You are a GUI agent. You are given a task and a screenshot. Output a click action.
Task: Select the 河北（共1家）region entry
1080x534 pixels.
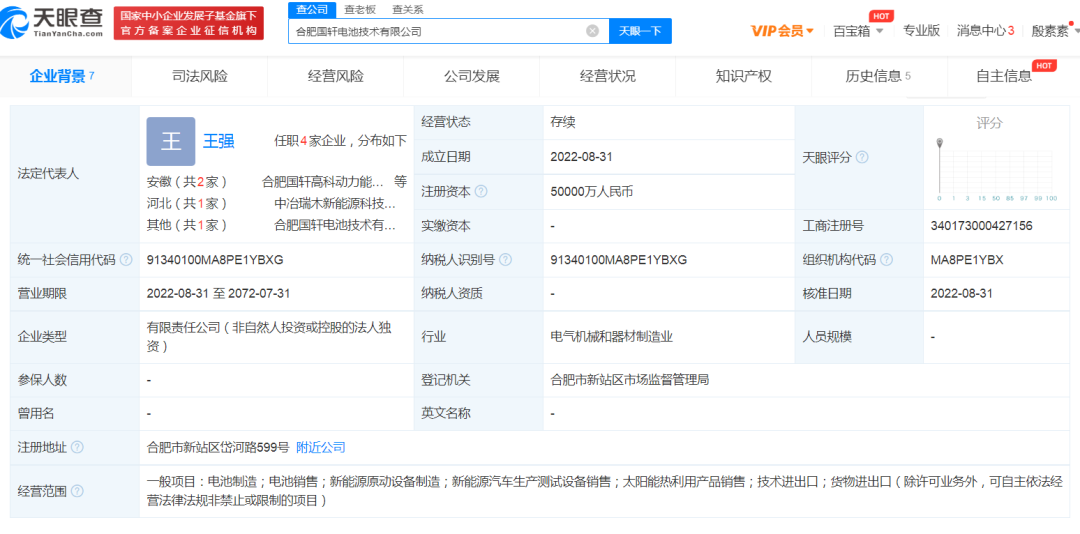coord(187,203)
